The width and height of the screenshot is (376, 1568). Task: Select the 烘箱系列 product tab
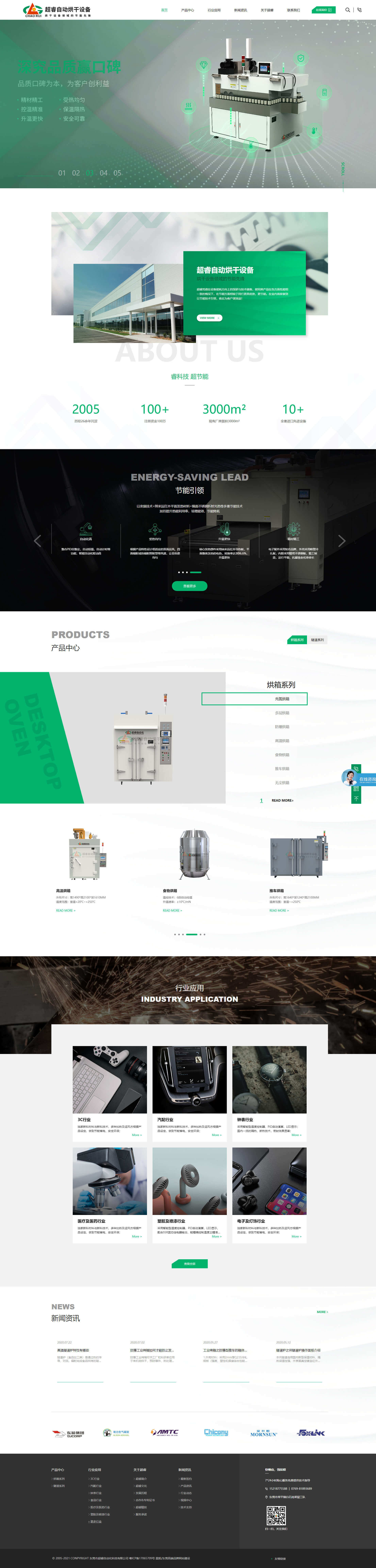pyautogui.click(x=297, y=640)
